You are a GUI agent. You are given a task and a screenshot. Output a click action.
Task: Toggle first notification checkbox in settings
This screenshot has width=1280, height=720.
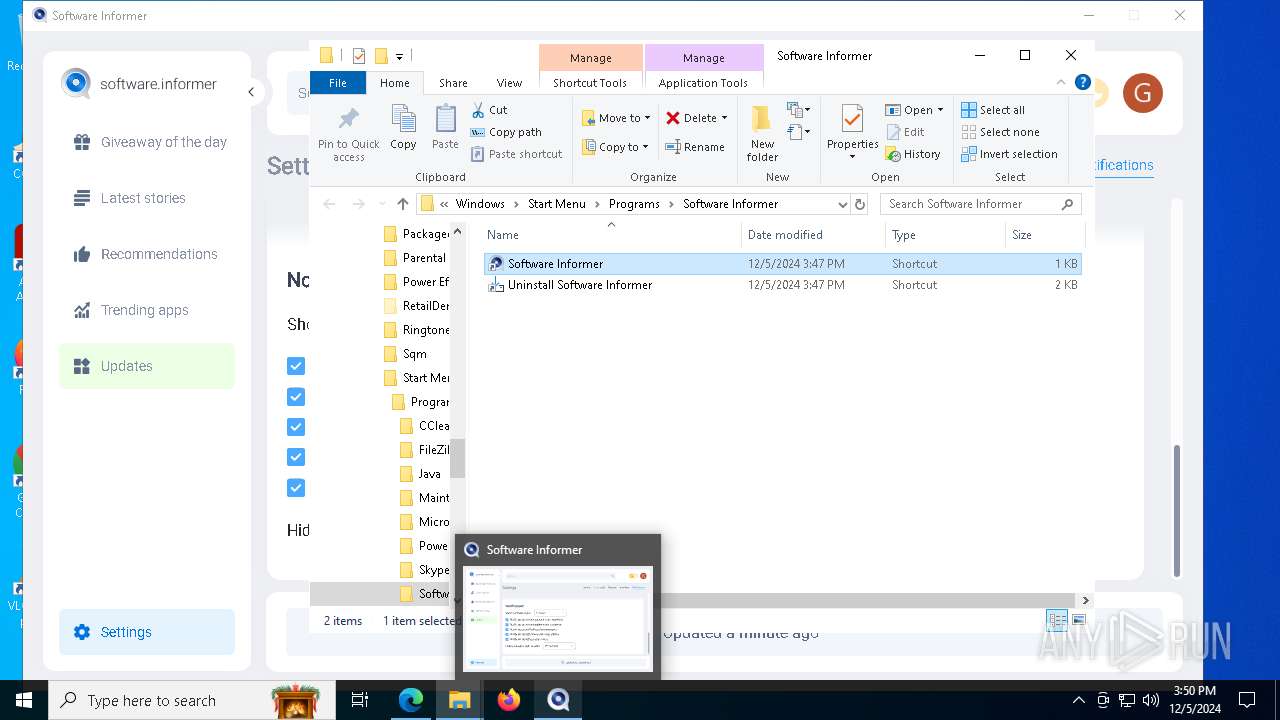296,366
